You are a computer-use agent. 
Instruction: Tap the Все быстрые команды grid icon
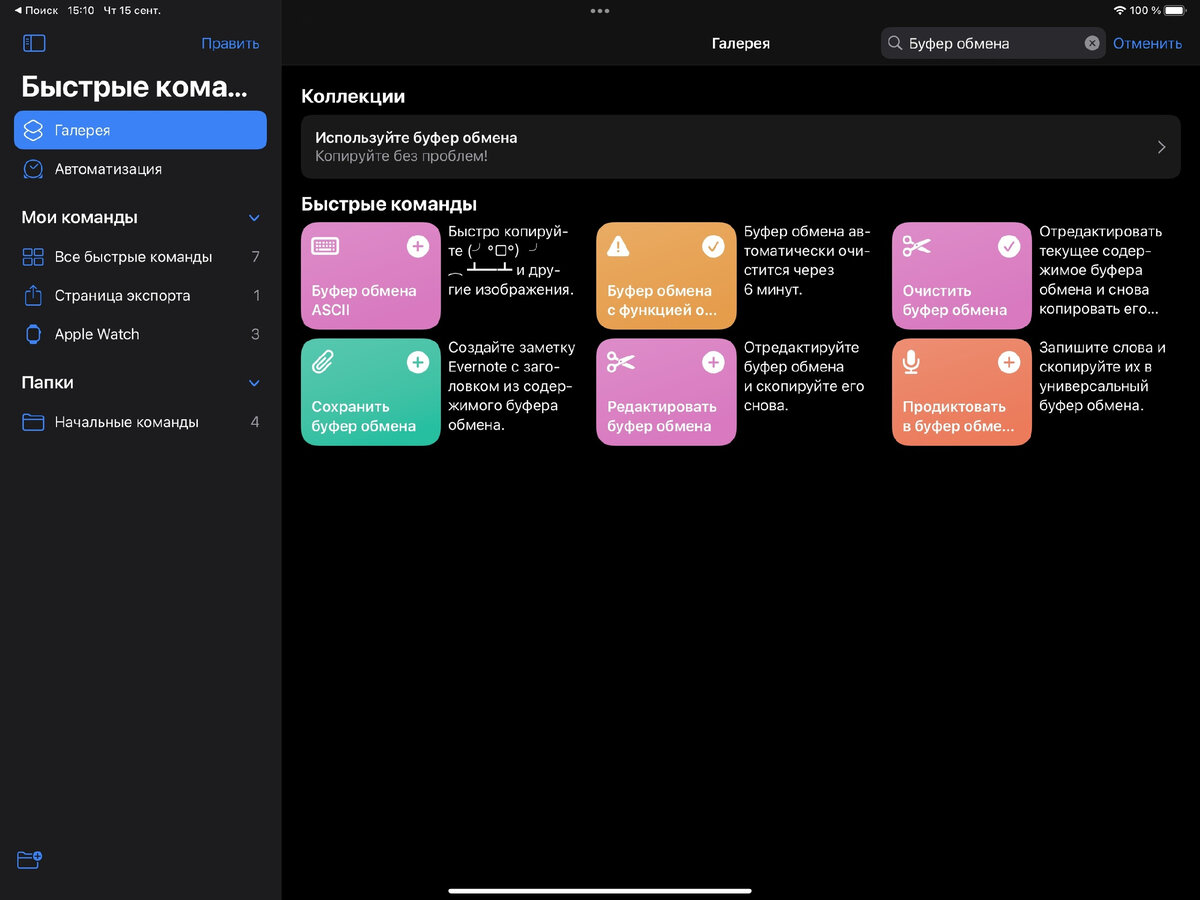[33, 257]
